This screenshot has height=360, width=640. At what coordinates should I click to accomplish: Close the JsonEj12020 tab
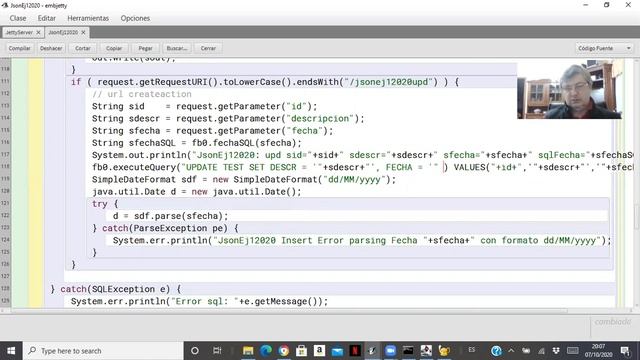point(83,32)
